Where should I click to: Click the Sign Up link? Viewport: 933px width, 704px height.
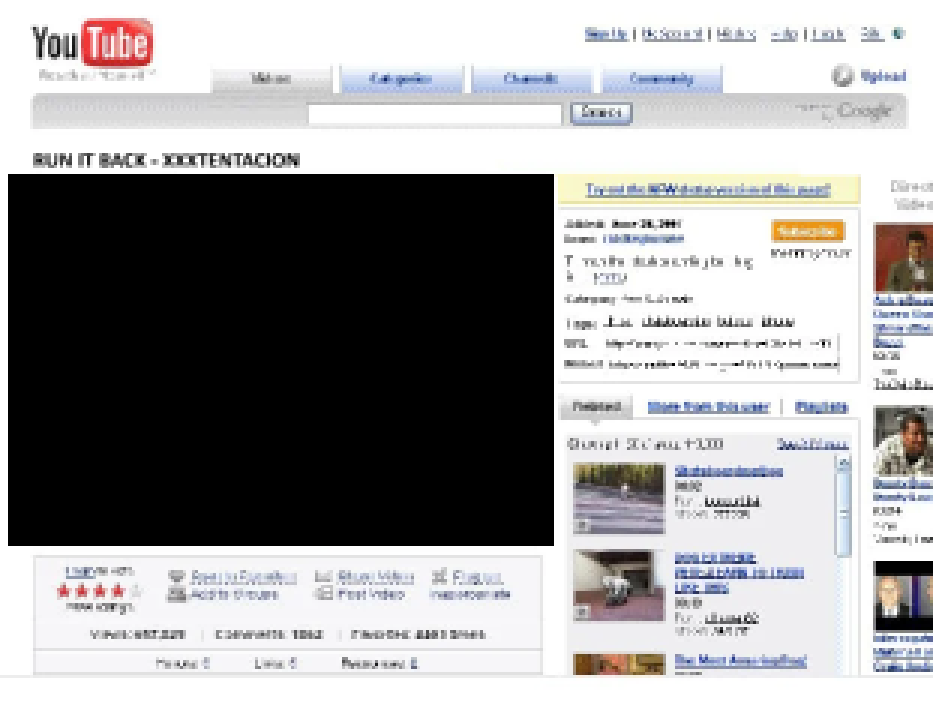pyautogui.click(x=606, y=34)
